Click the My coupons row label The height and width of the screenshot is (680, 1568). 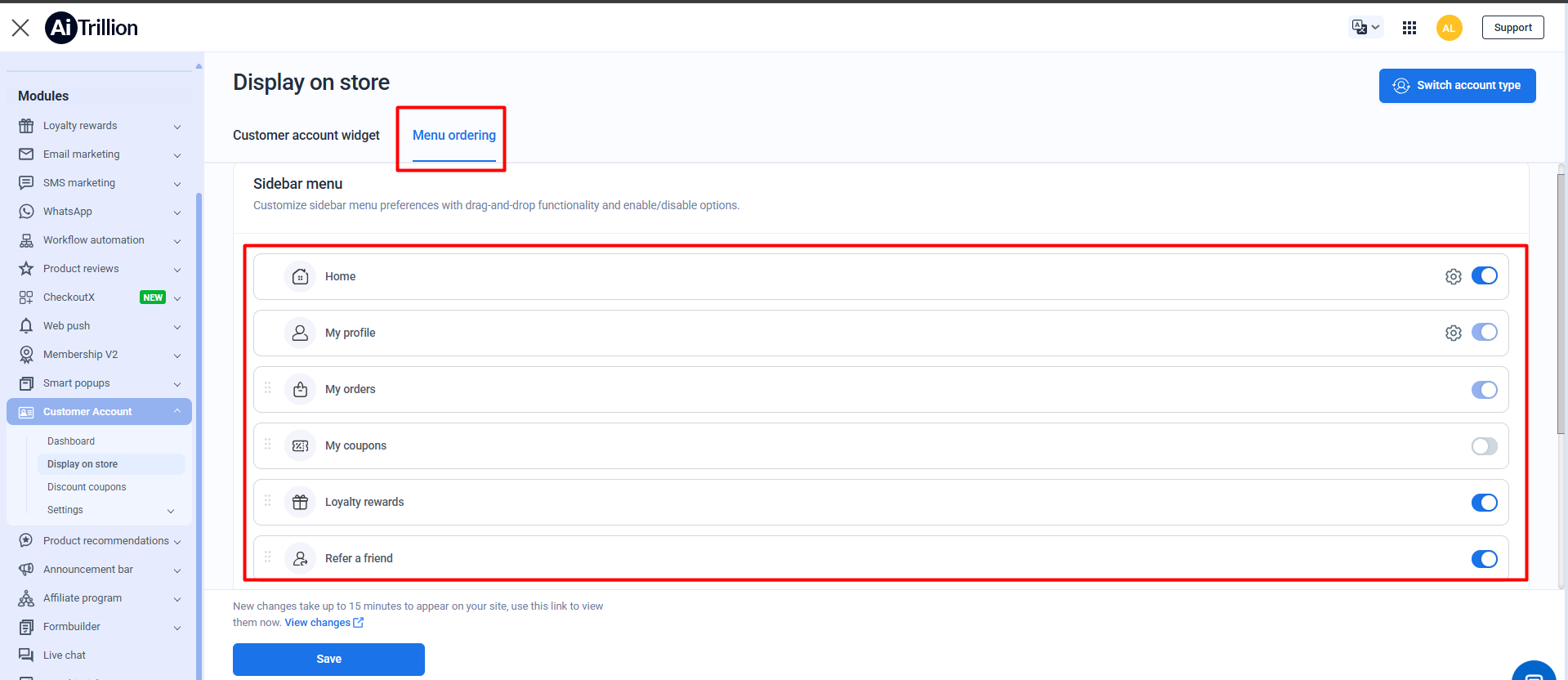click(x=355, y=446)
